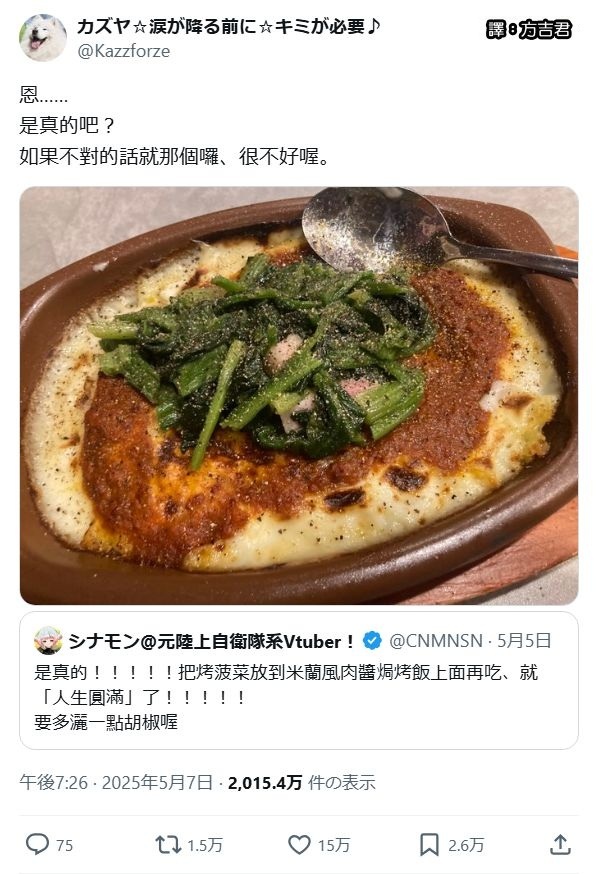
Task: Click the blue verified badge
Action: tap(372, 641)
